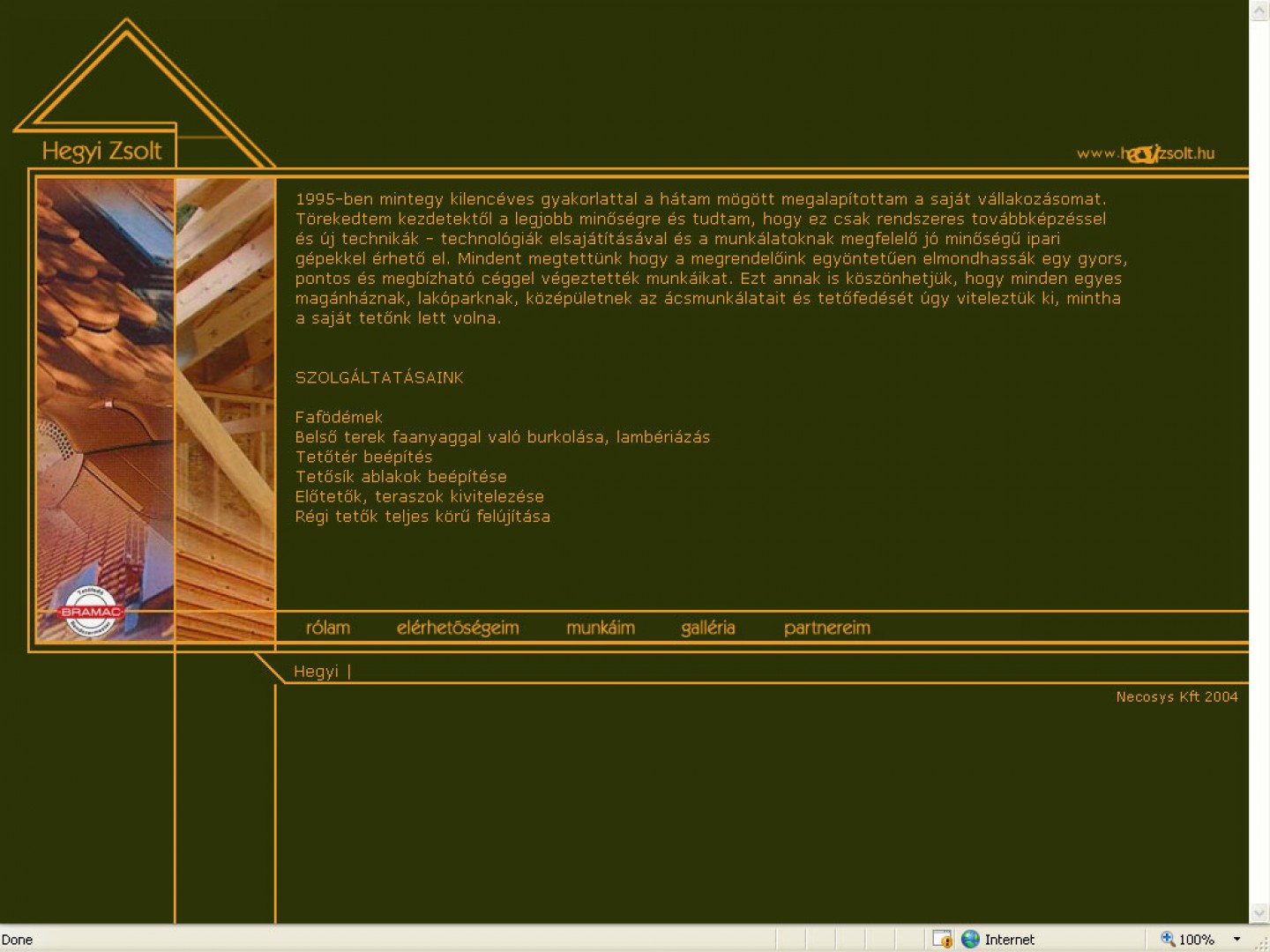Select the munkáim navigation item
Viewport: 1270px width, 952px height.
pyautogui.click(x=601, y=628)
